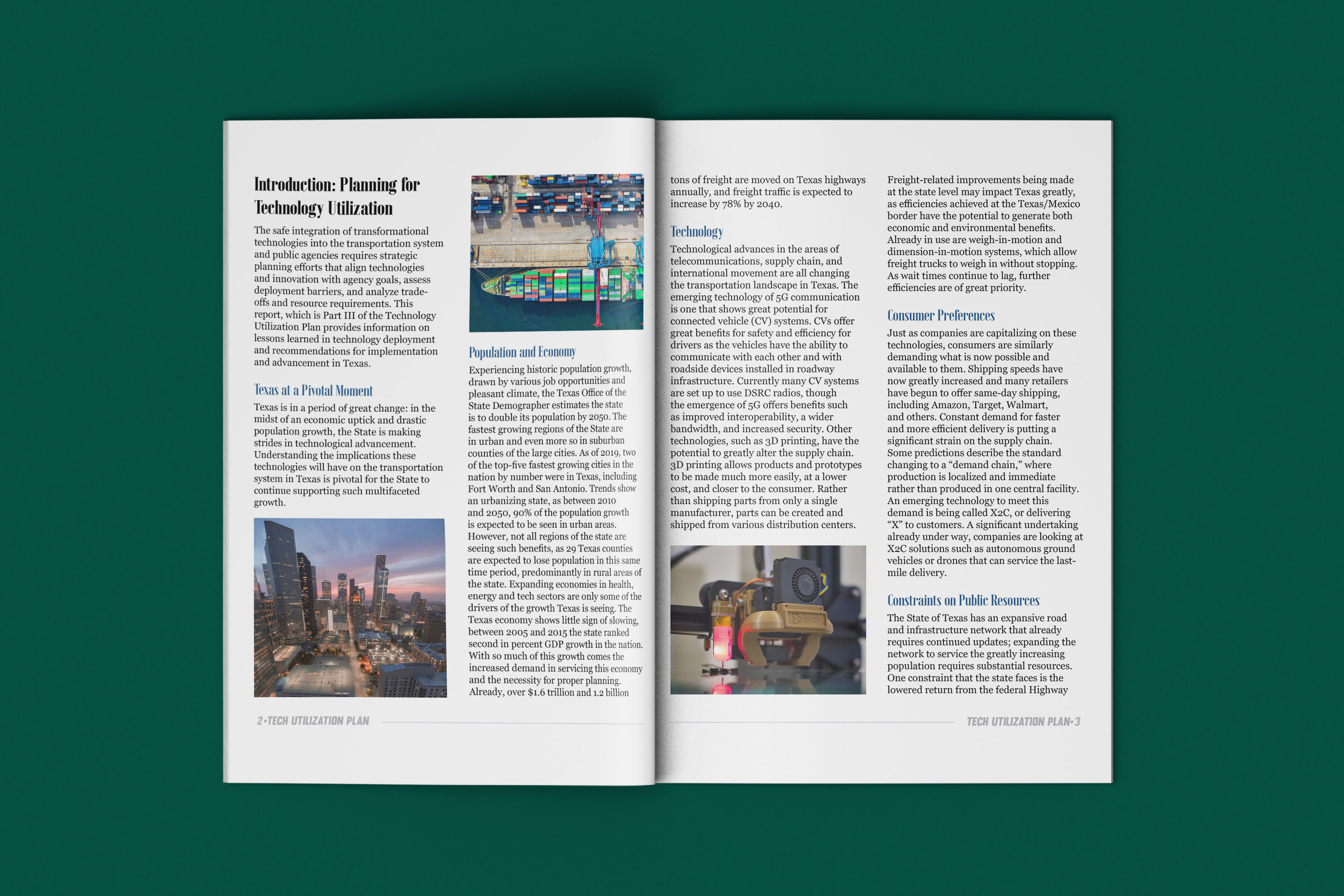The image size is (1344, 896).
Task: Click the 'Texas at a Pivotal Moment' heading
Action: tap(313, 390)
